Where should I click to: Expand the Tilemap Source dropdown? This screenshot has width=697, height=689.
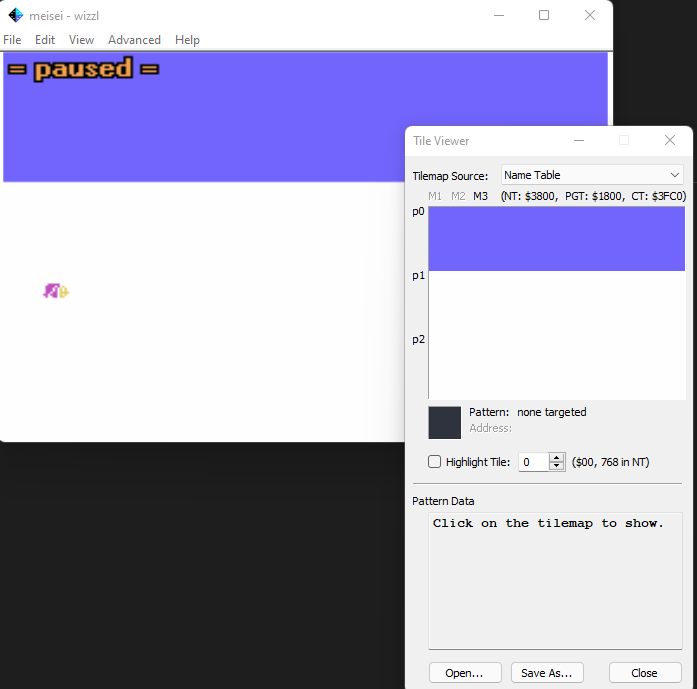pyautogui.click(x=592, y=175)
